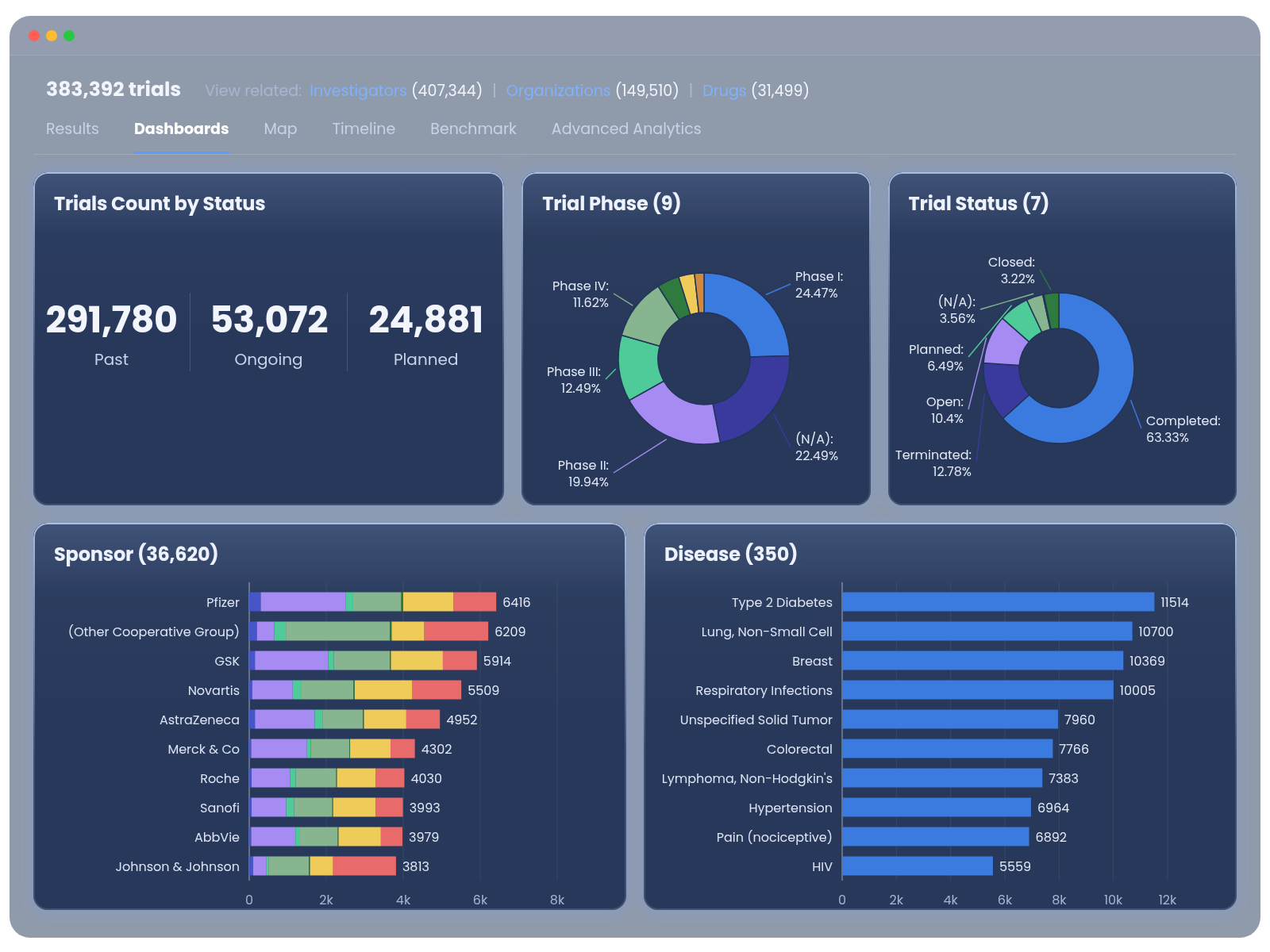This screenshot has height=952, width=1270.
Task: Open the Advanced Analytics tab
Action: click(x=626, y=129)
